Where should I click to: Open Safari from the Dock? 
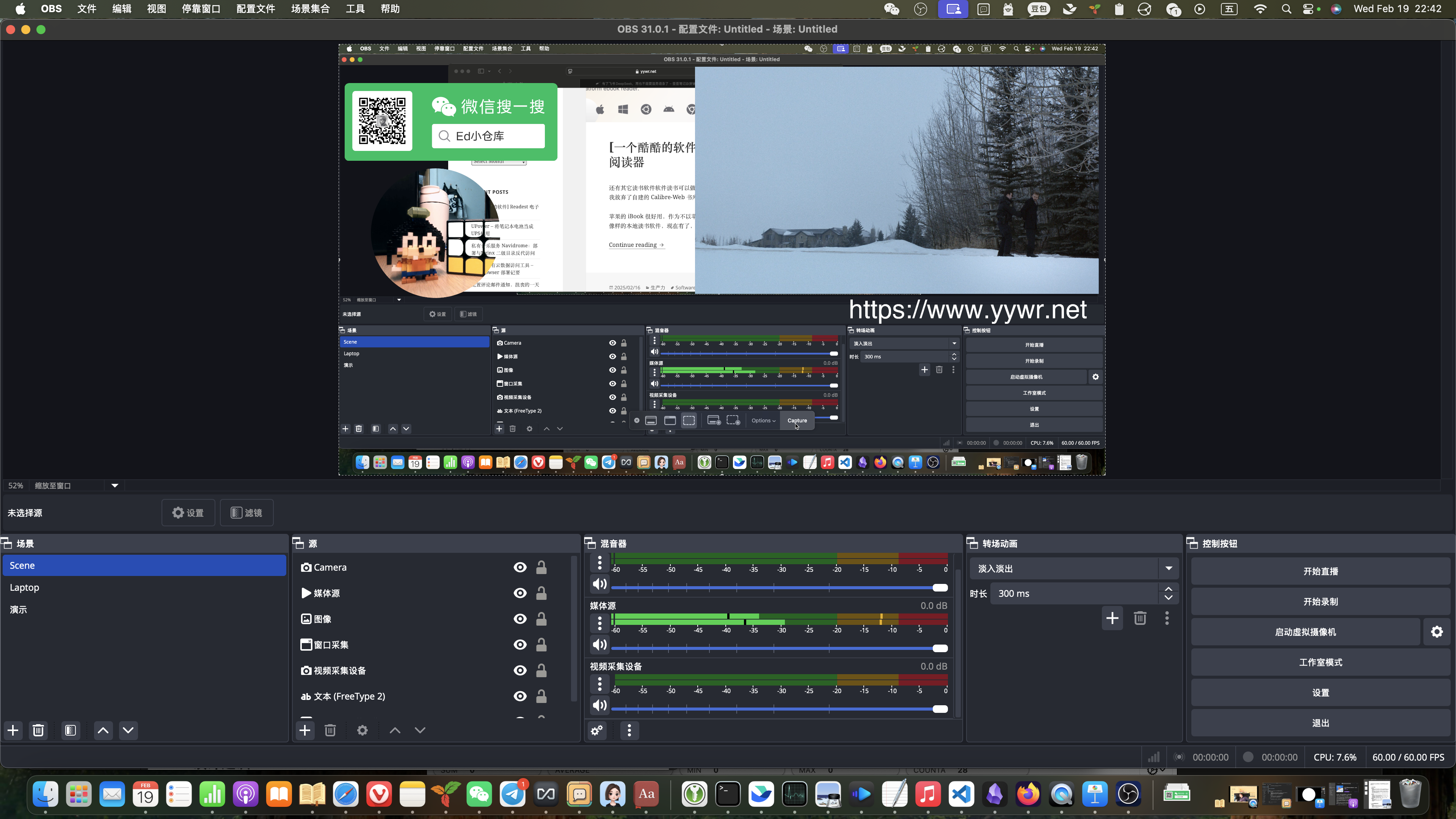345,794
